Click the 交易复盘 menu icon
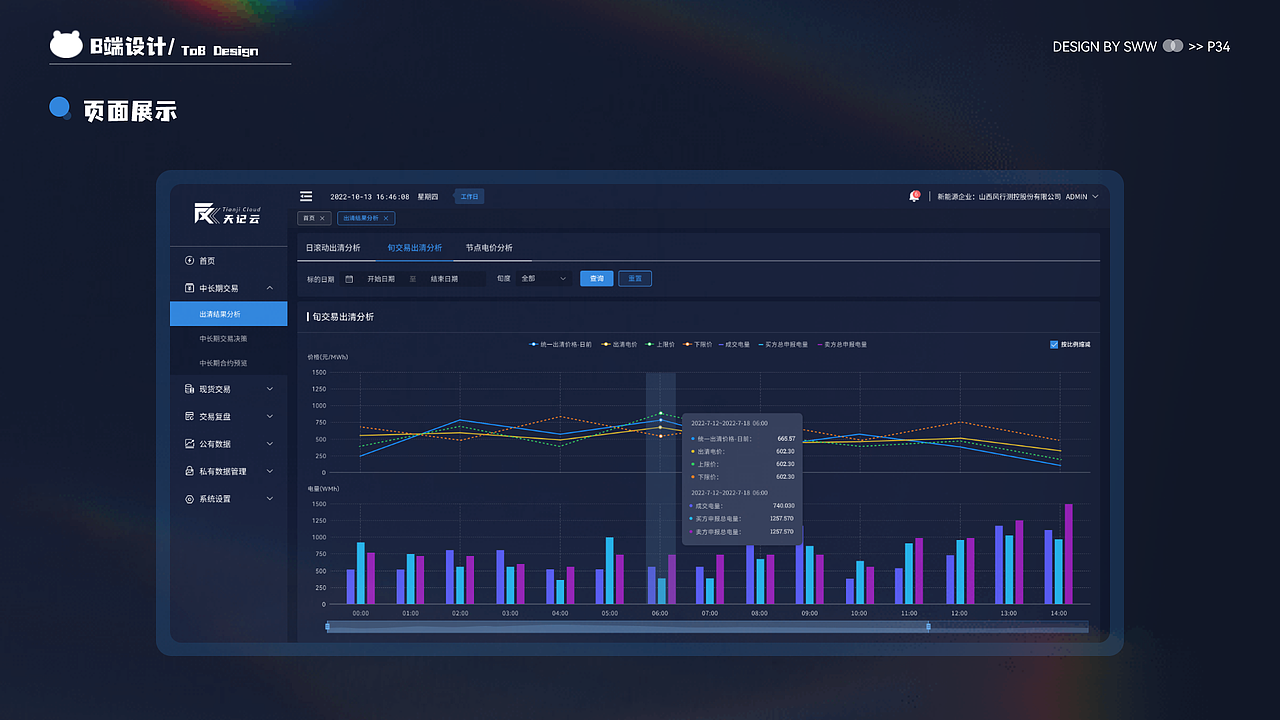 [x=190, y=416]
